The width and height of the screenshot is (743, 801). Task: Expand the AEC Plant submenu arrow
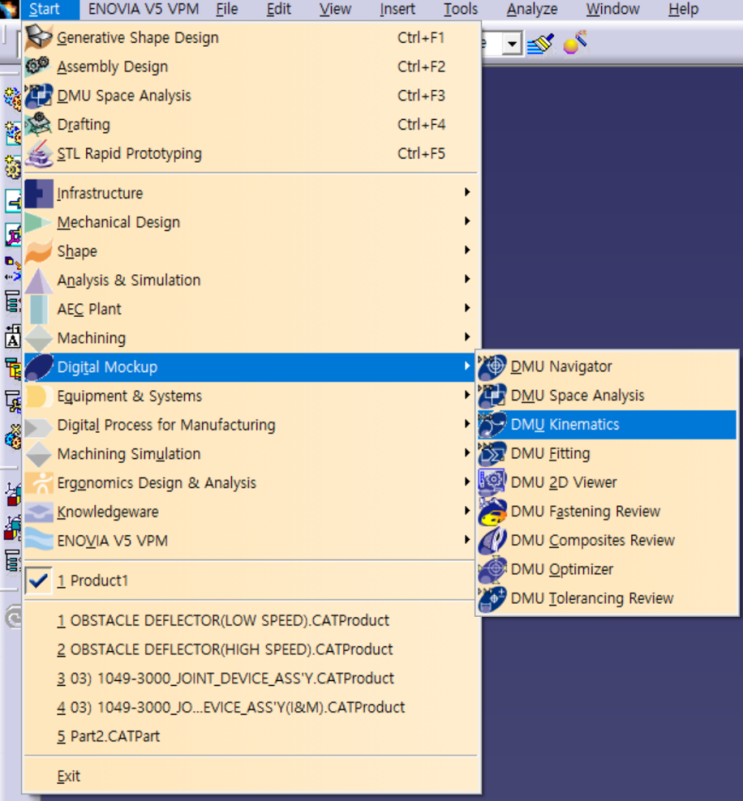point(467,308)
